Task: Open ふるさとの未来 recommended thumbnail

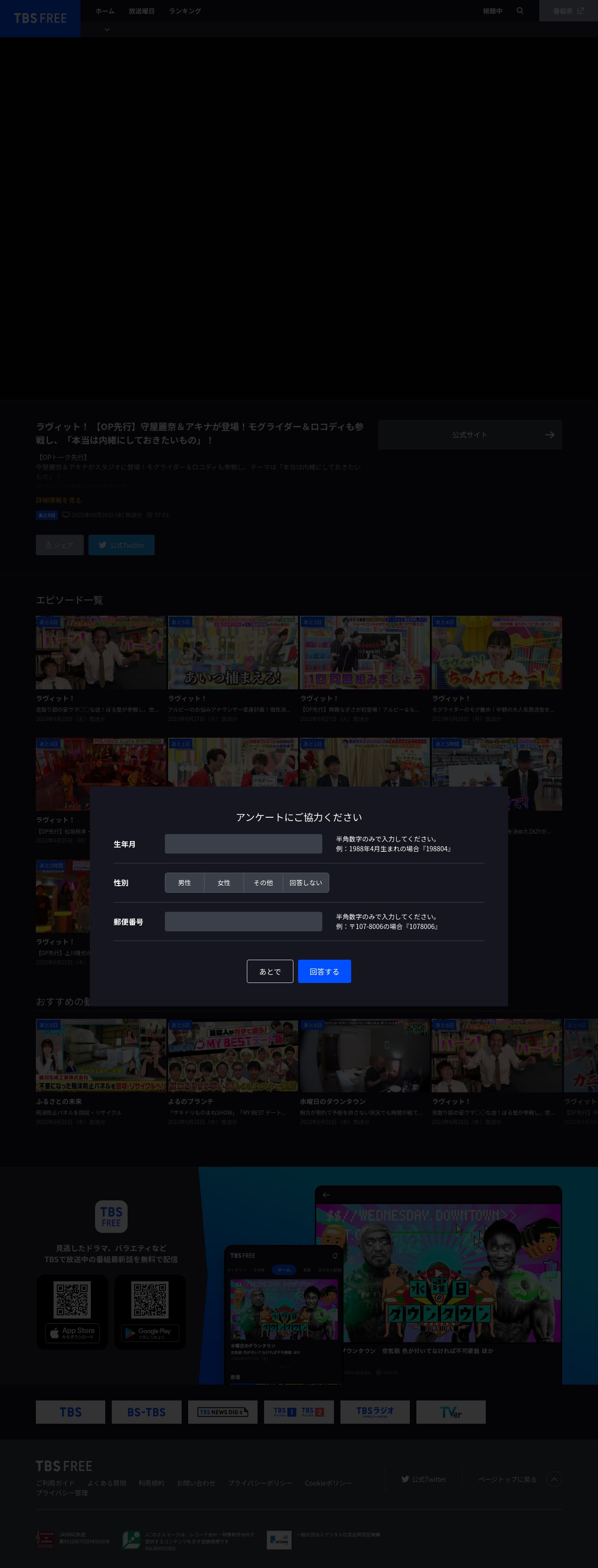Action: (x=101, y=1056)
